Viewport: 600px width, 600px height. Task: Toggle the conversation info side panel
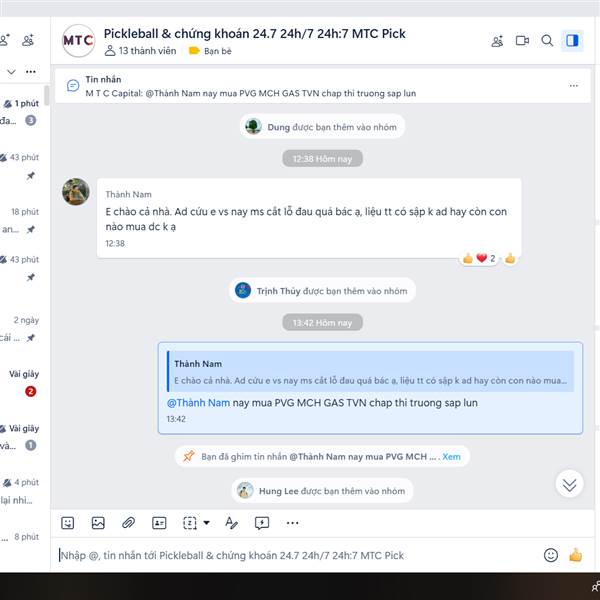[x=572, y=41]
